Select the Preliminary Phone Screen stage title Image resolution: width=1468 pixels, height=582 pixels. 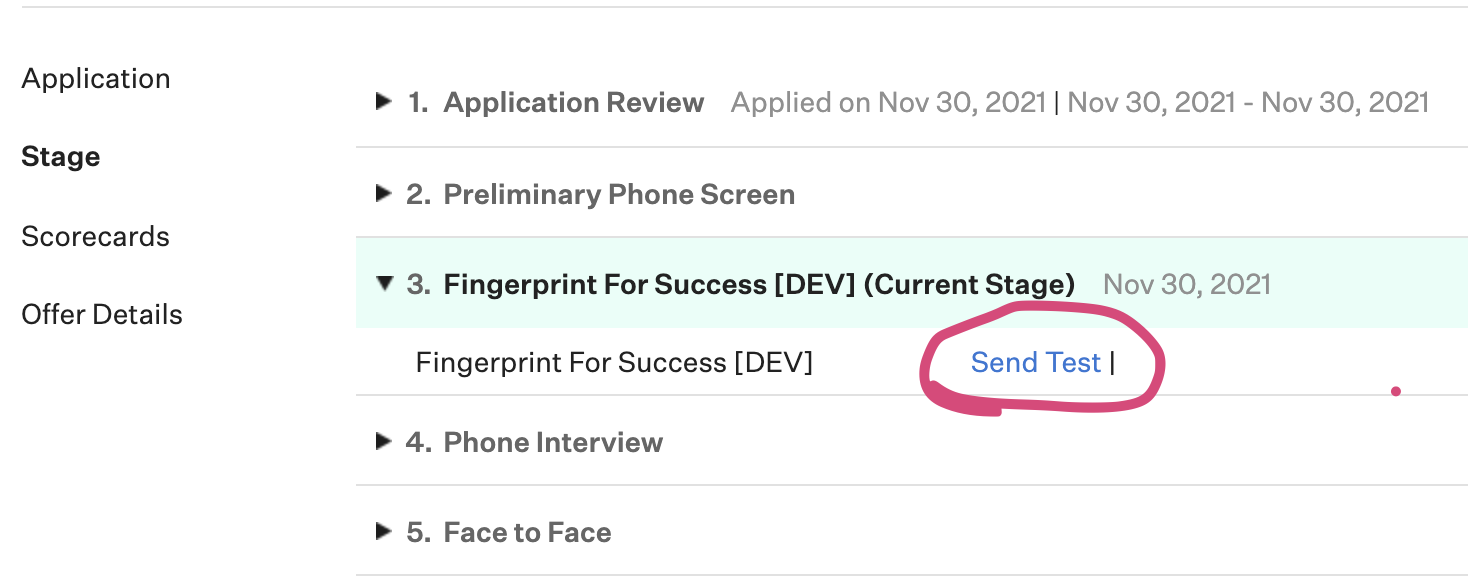[x=619, y=194]
